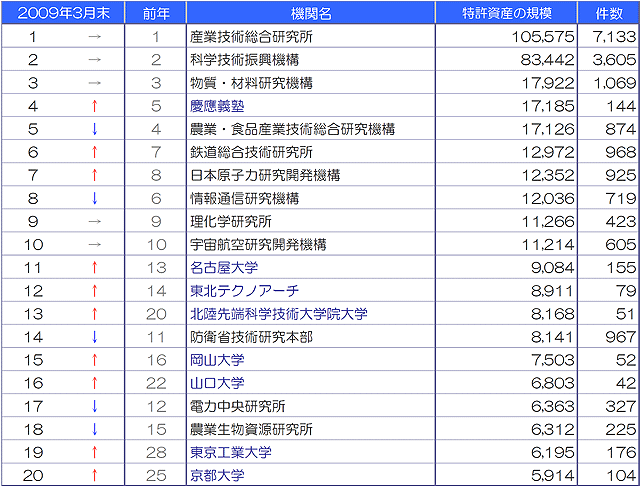Screen dimensions: 640x486
Task: Visit the 東京工業大学 link
Action: (x=230, y=452)
